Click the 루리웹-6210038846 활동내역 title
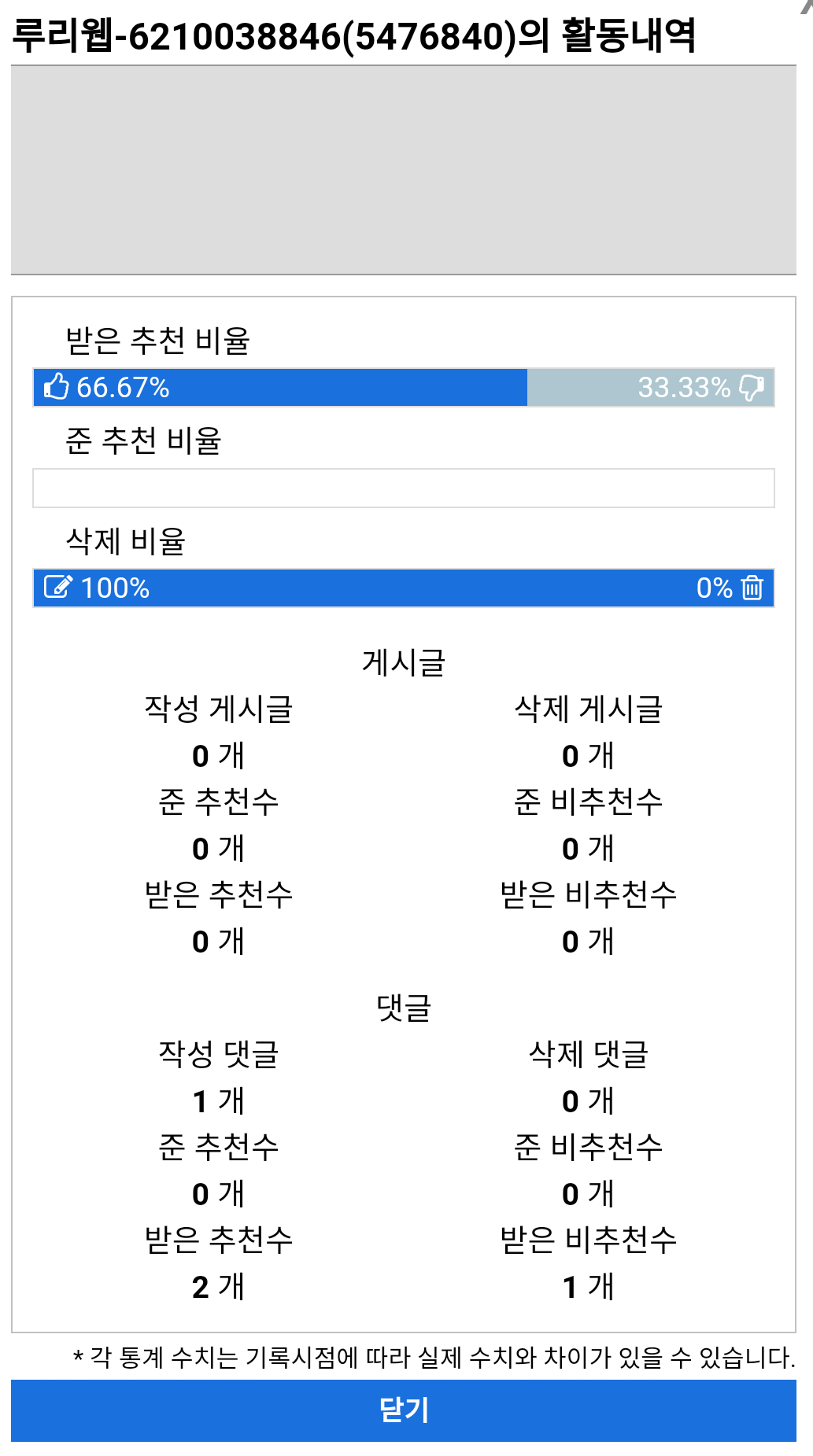 (354, 36)
